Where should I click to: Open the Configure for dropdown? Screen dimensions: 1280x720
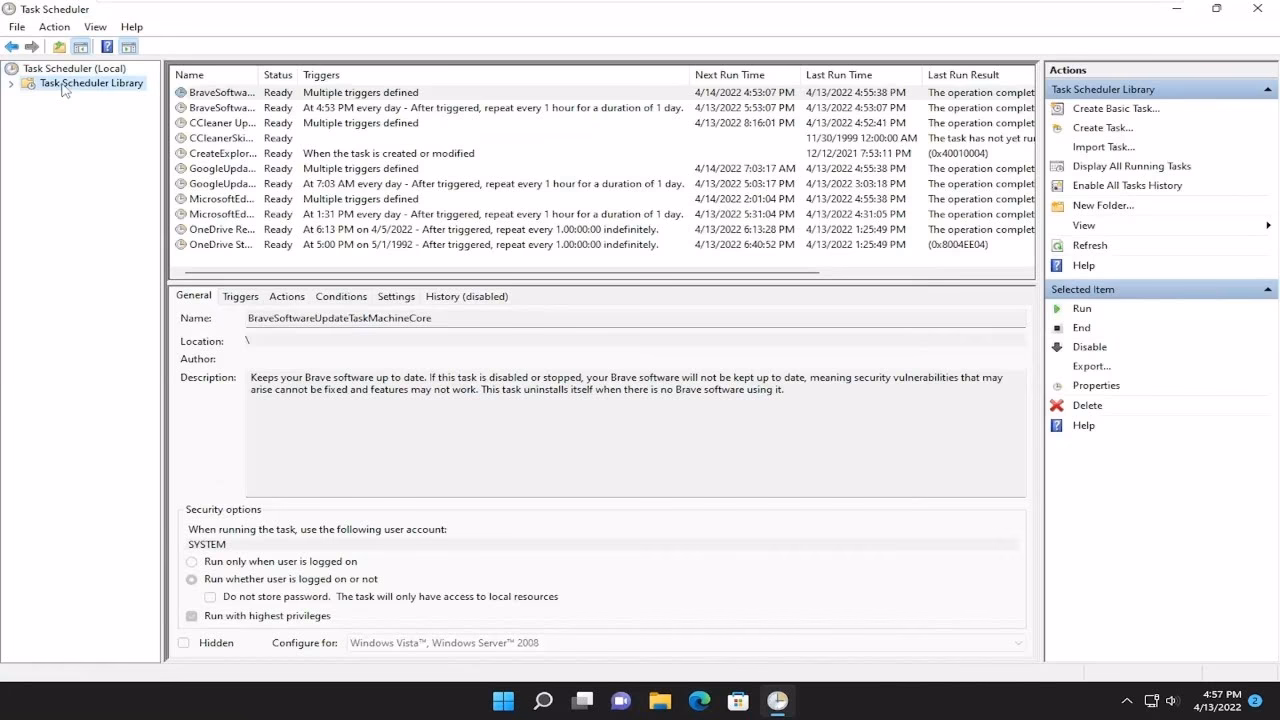coord(1018,642)
